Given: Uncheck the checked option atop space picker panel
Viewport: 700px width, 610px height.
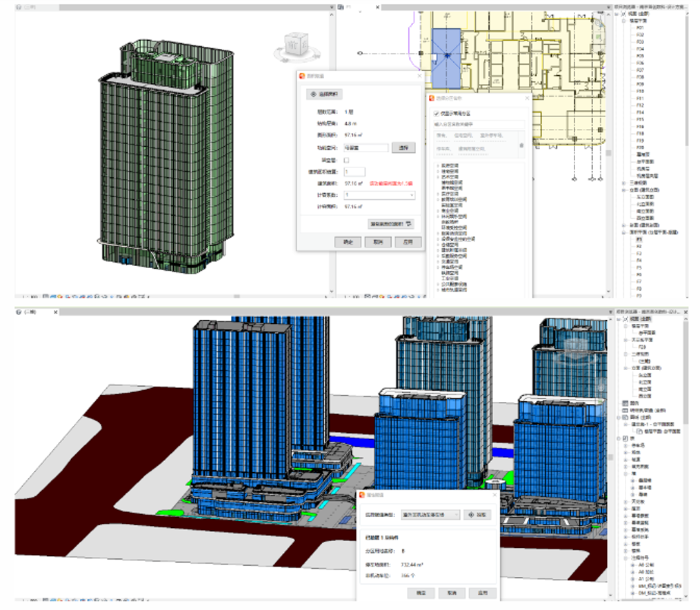Looking at the screenshot, I should click(435, 113).
